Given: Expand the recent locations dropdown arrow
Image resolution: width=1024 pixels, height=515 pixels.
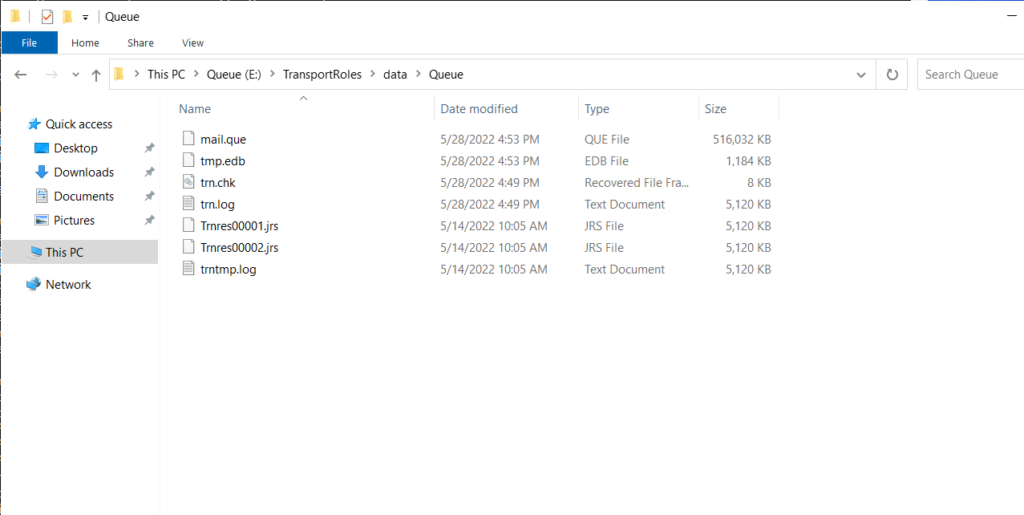Looking at the screenshot, I should pos(75,75).
